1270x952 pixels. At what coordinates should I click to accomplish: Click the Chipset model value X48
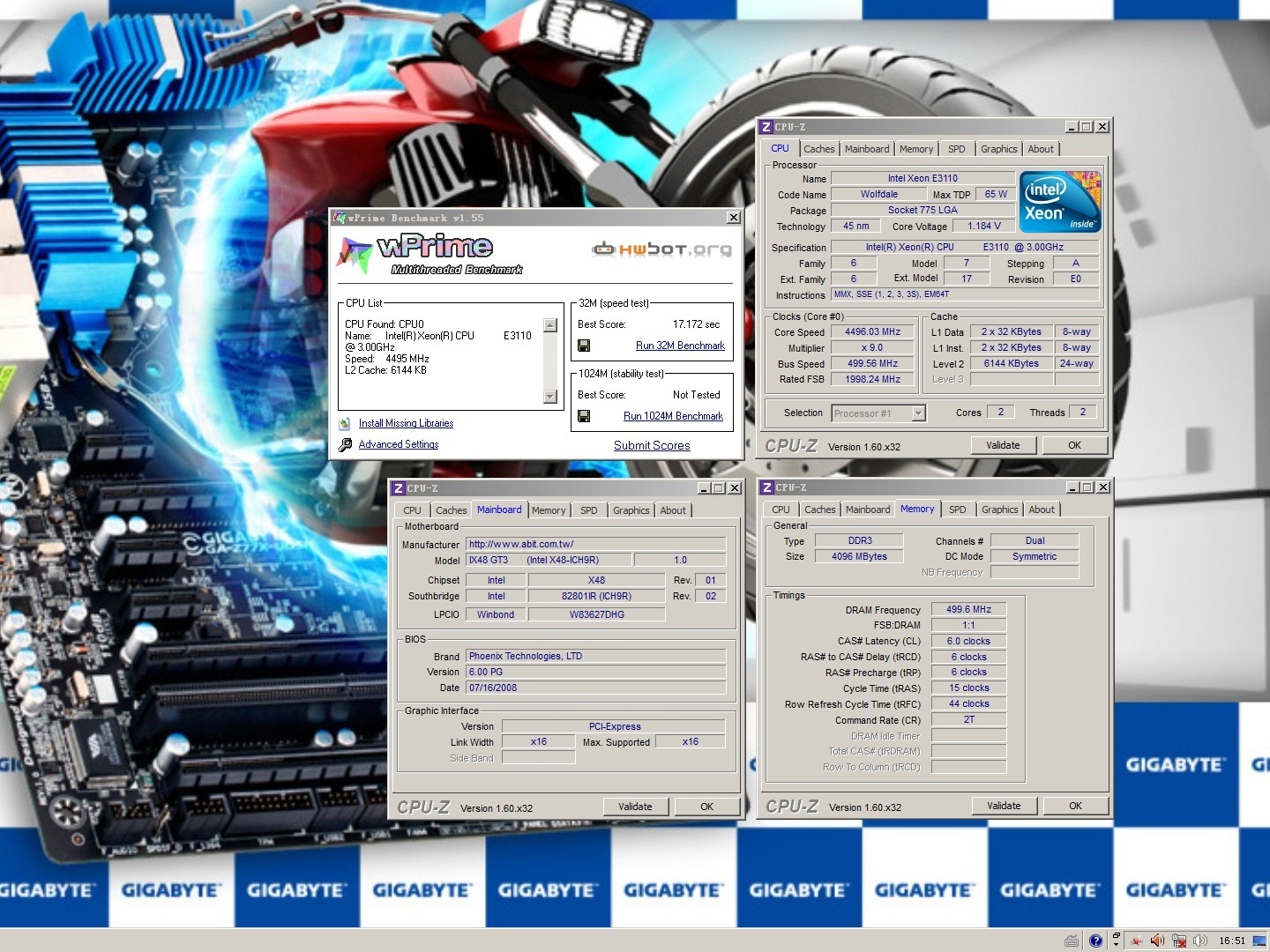596,580
